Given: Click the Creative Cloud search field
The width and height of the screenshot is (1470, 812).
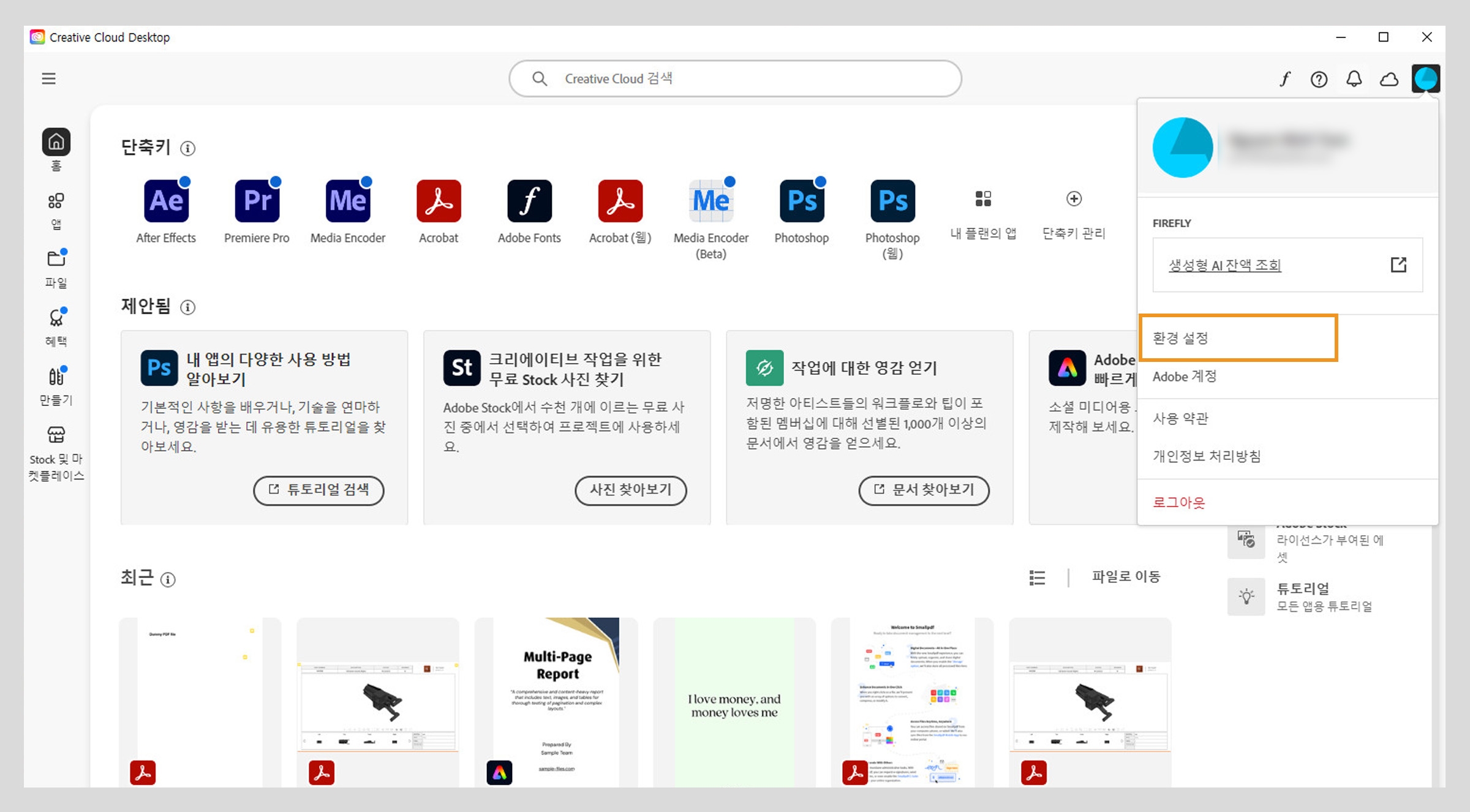Looking at the screenshot, I should (734, 78).
